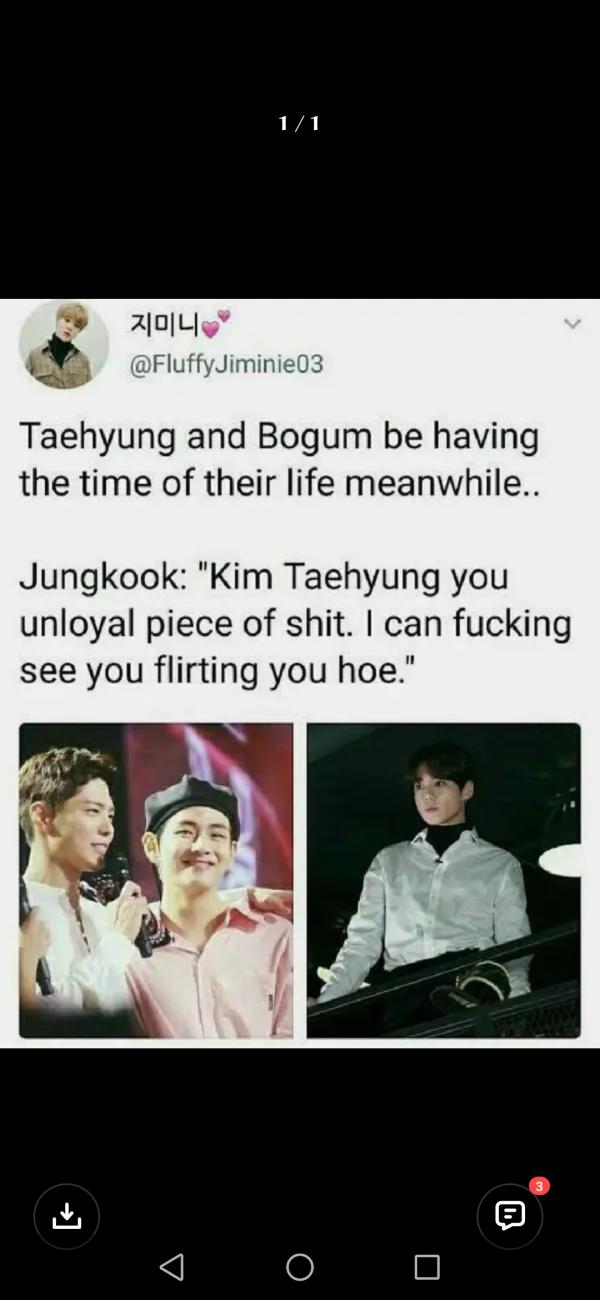600x1300 pixels.
Task: Expand the tweet options chevron
Action: click(x=572, y=324)
